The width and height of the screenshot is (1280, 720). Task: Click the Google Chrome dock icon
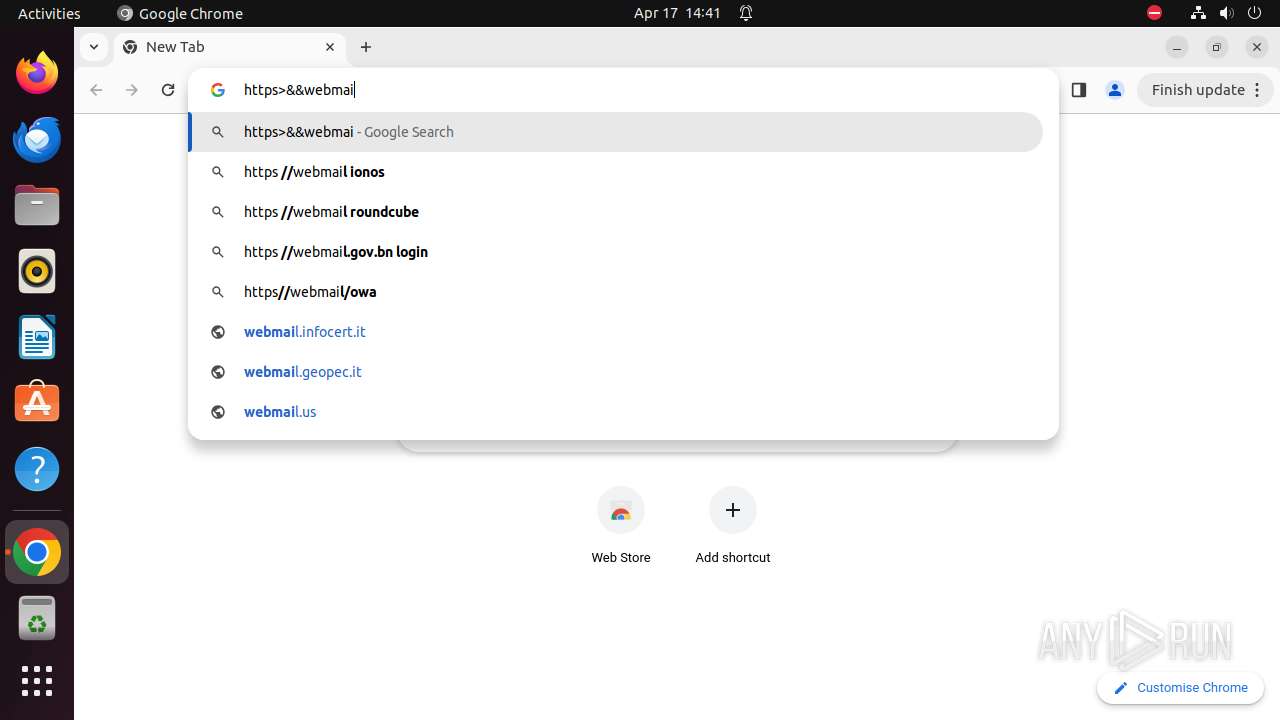click(37, 552)
